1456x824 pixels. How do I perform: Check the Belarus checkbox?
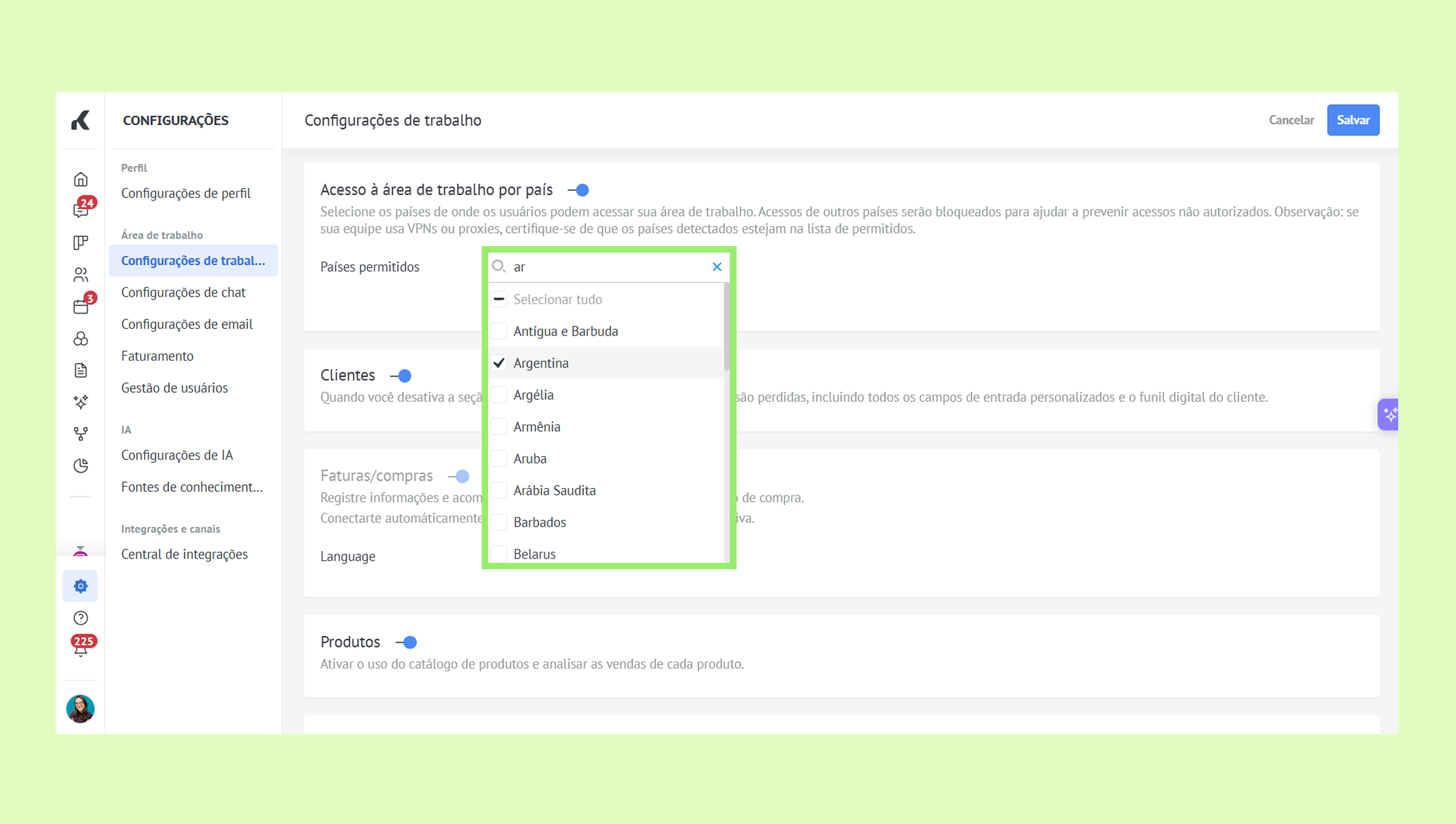(499, 553)
